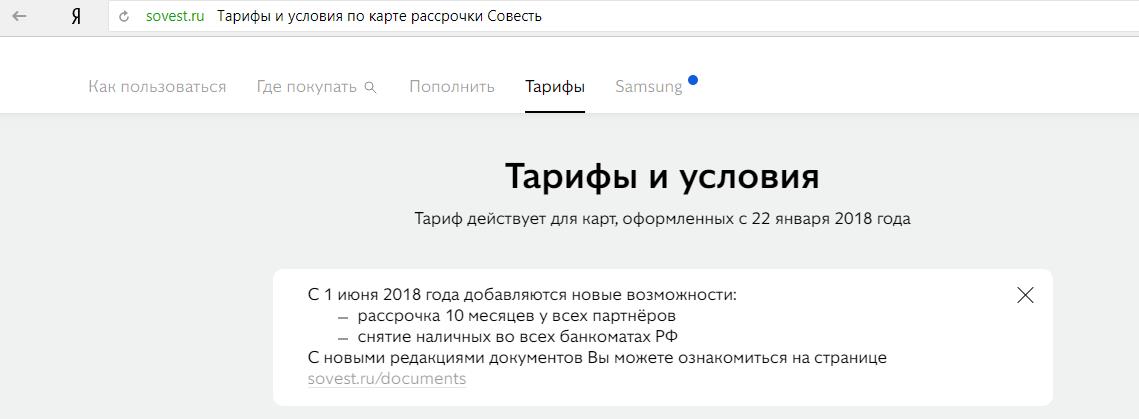Viewport: 1139px width, 419px height.
Task: Click the blue dot beside Samsung
Action: (x=693, y=80)
